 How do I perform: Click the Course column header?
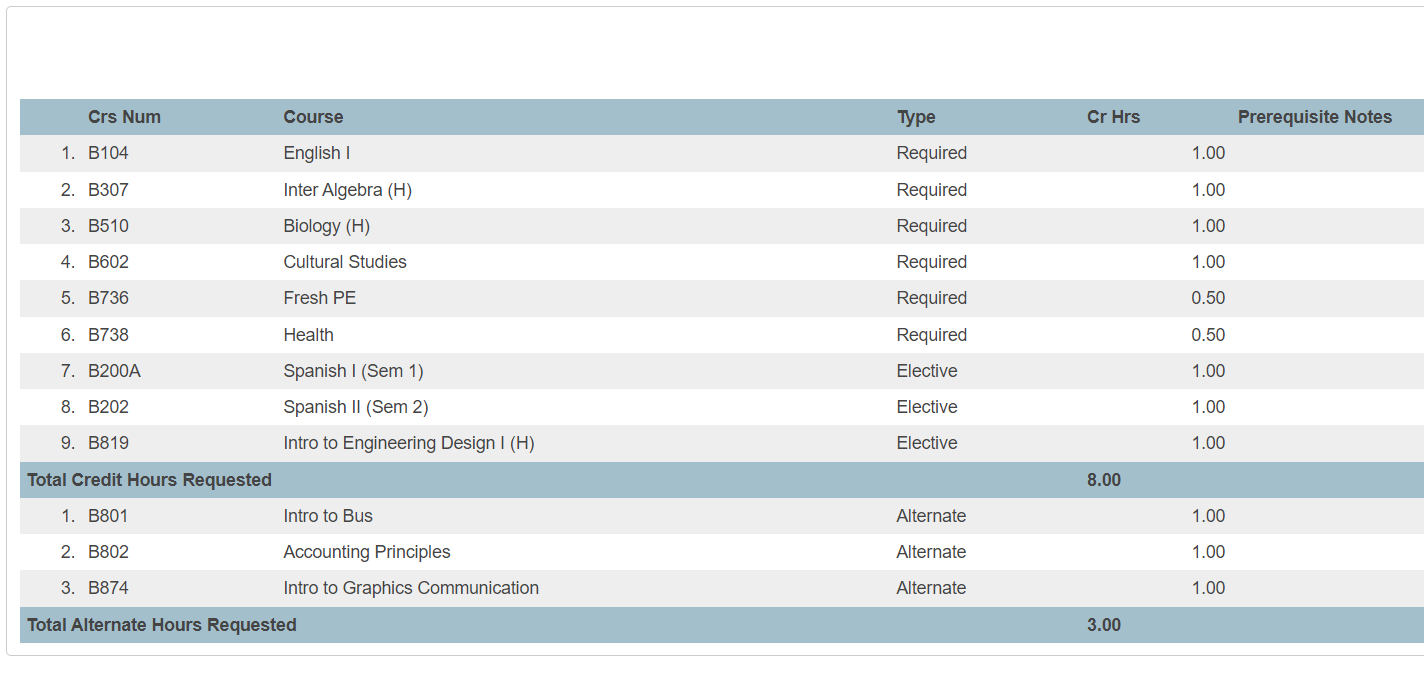[313, 117]
